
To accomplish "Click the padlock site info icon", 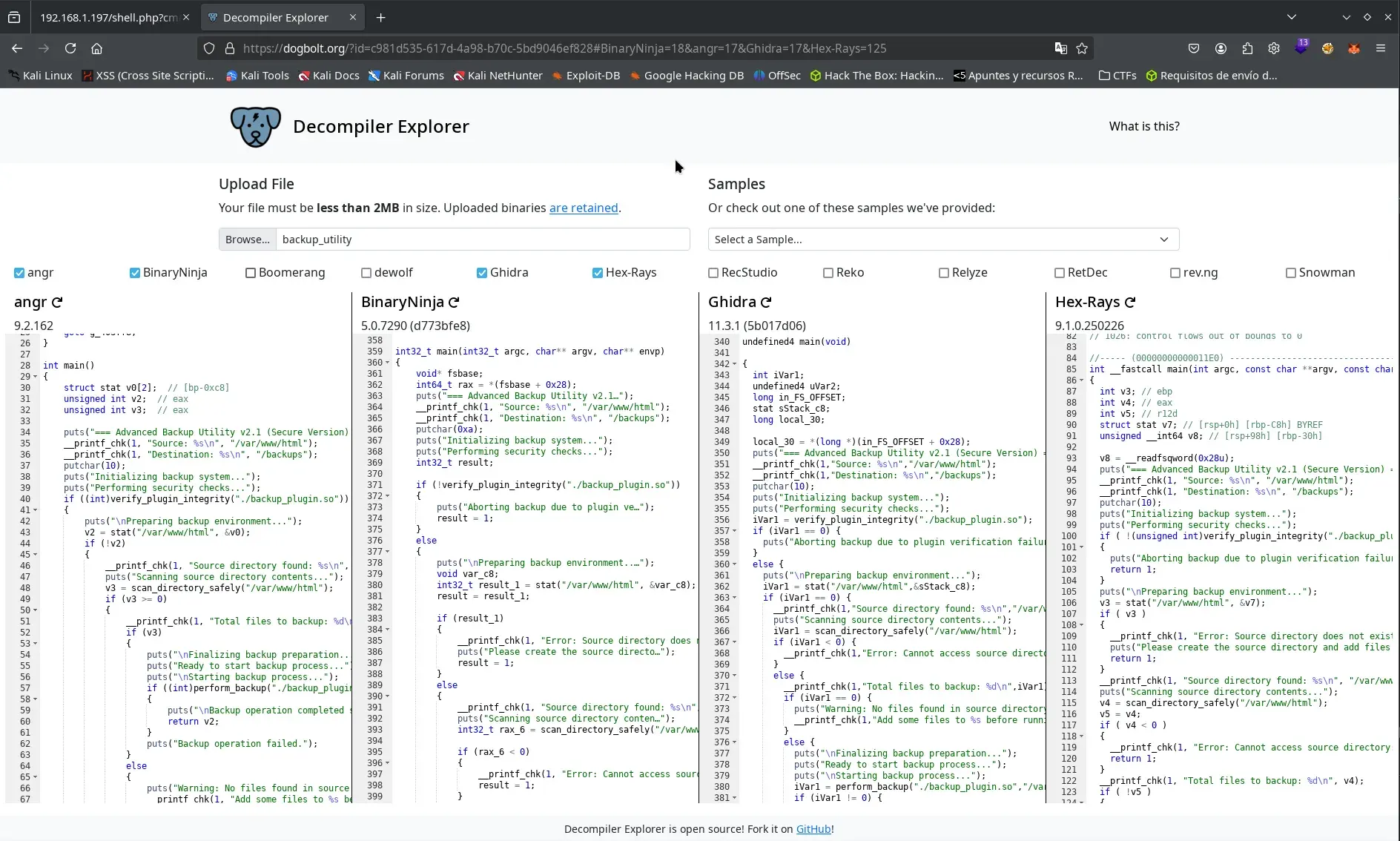I will [230, 48].
